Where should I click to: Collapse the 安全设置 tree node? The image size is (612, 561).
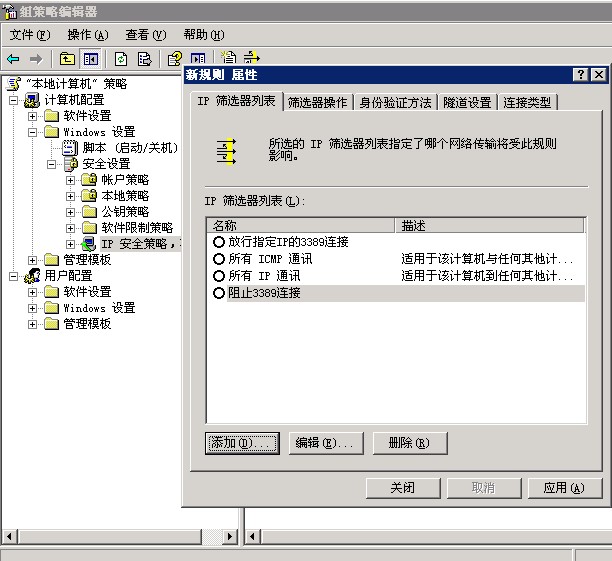[x=52, y=164]
